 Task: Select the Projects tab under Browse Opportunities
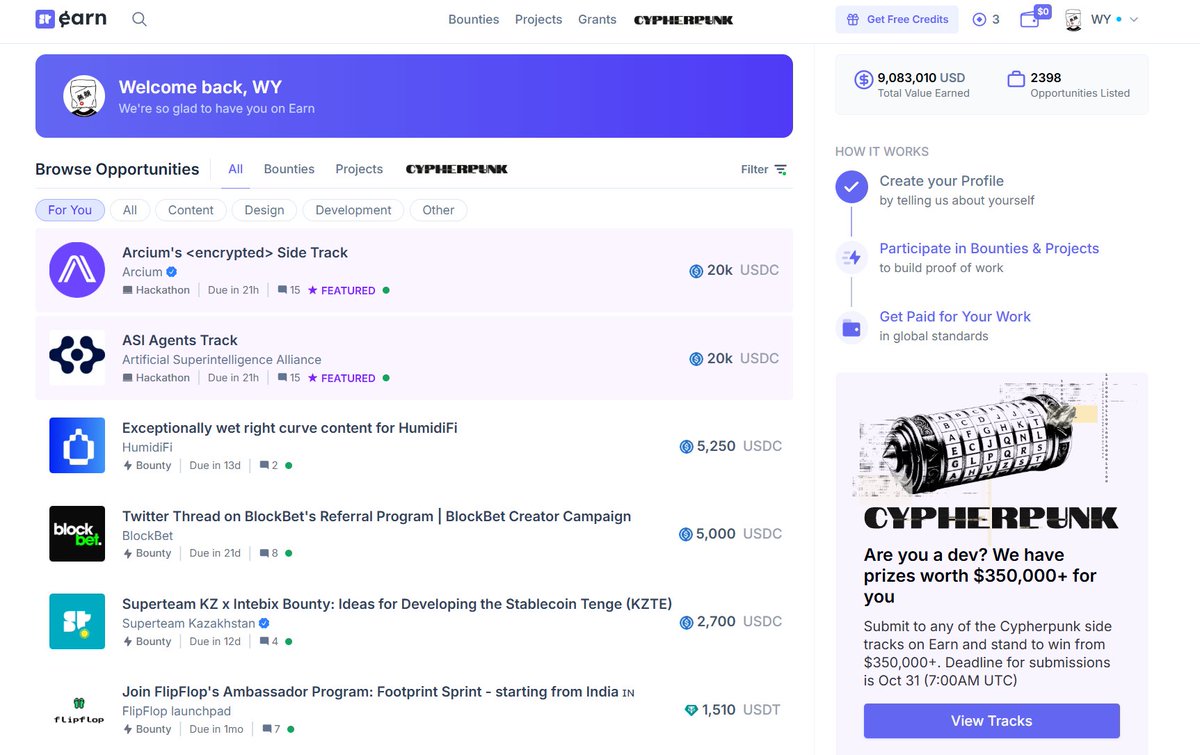(x=359, y=169)
